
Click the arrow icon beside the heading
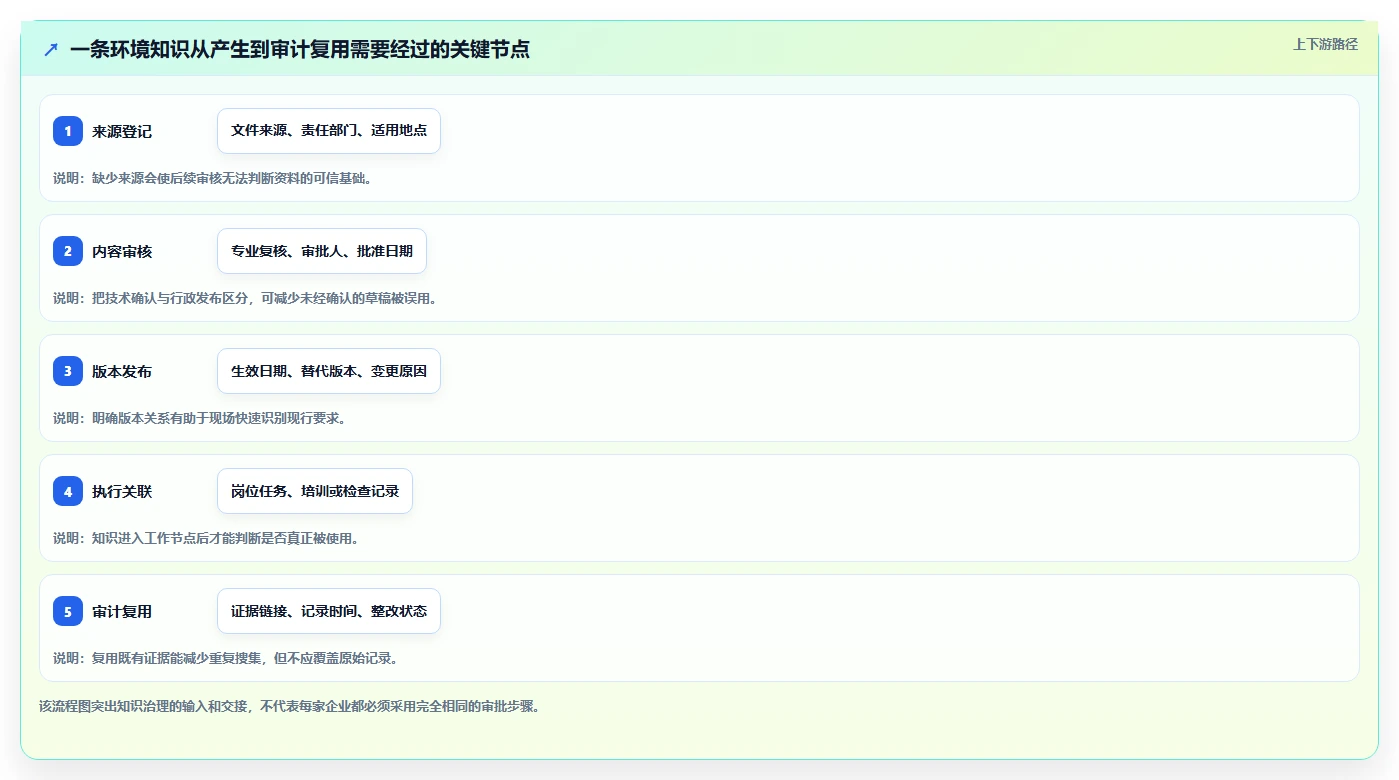pyautogui.click(x=51, y=49)
